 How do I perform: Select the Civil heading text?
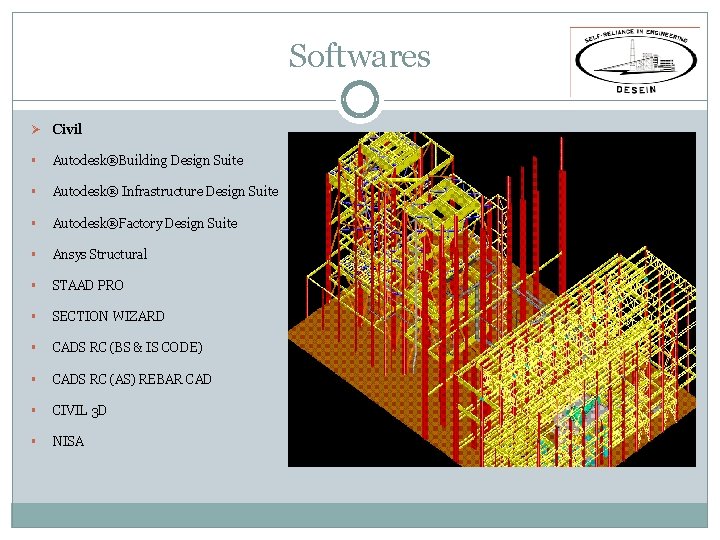coord(67,129)
